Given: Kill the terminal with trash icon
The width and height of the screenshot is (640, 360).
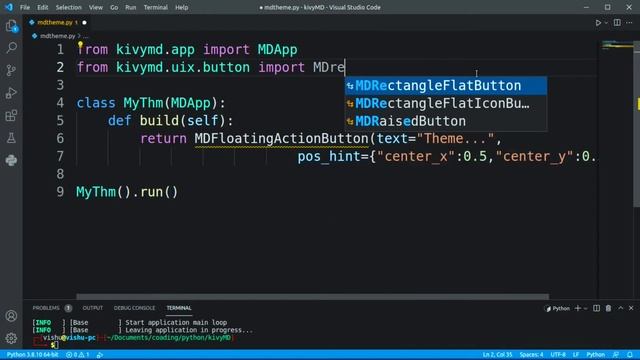Looking at the screenshot, I should point(608,309).
